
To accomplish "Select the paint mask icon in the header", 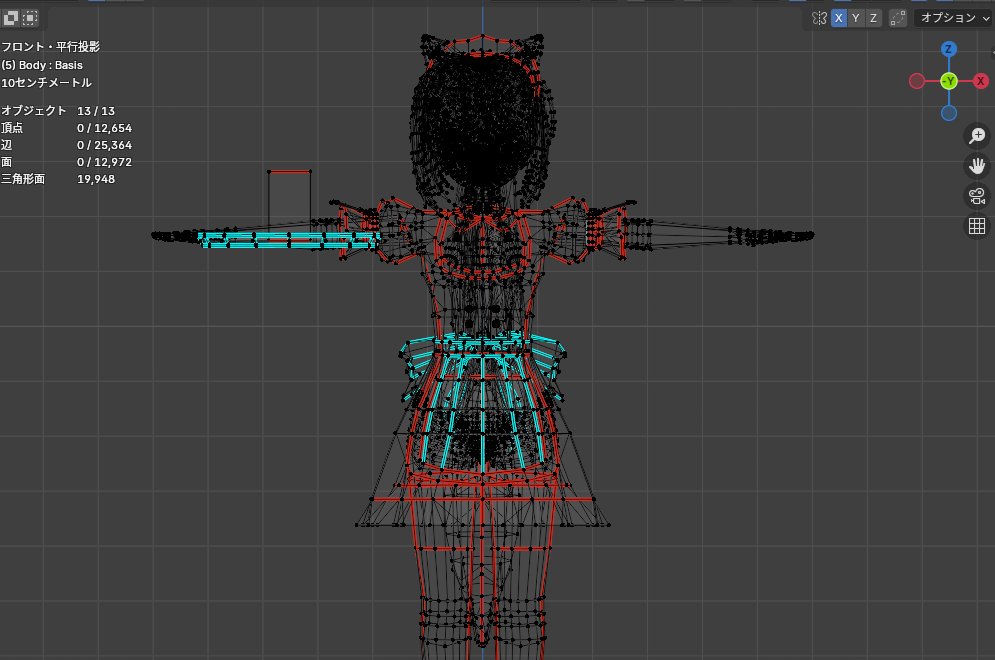I will (x=10, y=17).
